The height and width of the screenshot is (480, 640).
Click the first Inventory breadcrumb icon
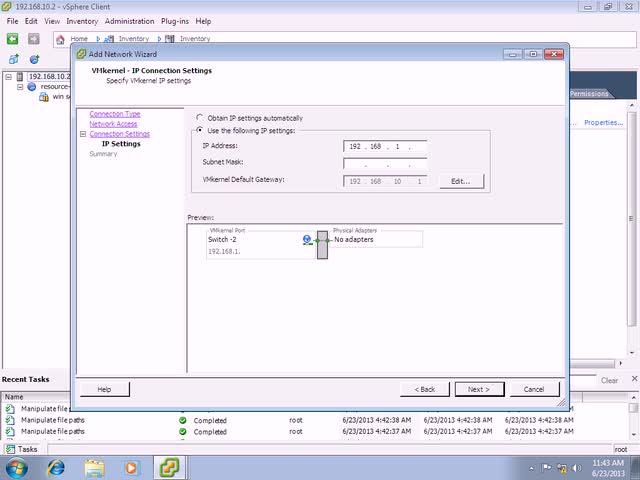pyautogui.click(x=109, y=39)
